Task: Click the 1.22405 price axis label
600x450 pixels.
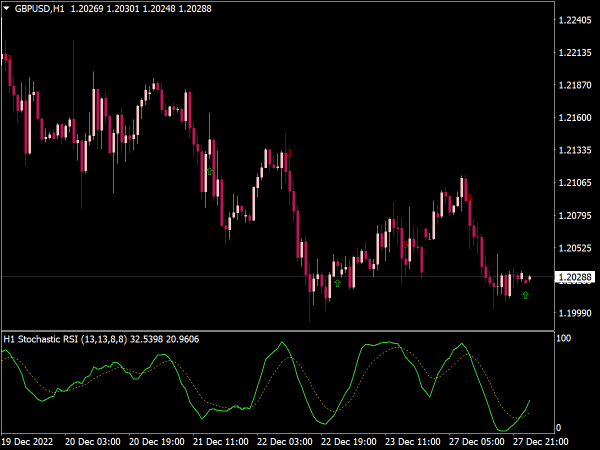Action: (x=575, y=20)
